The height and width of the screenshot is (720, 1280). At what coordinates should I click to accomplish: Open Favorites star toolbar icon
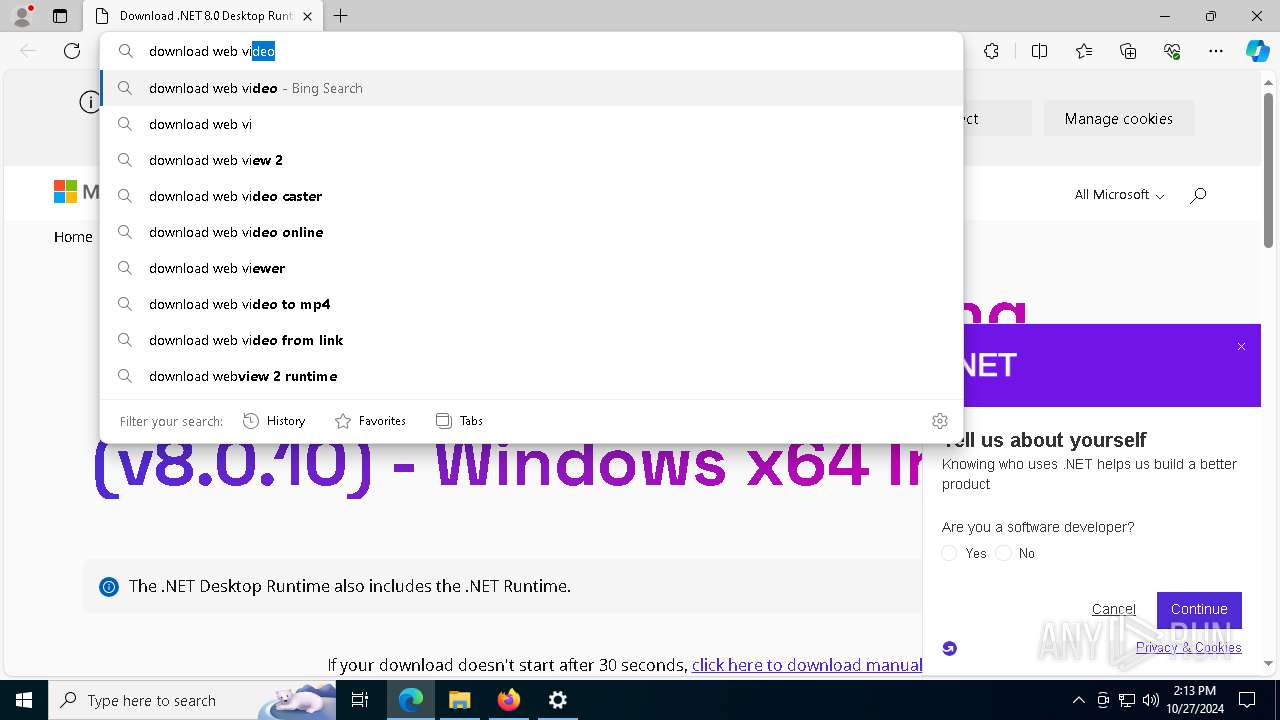[1084, 51]
